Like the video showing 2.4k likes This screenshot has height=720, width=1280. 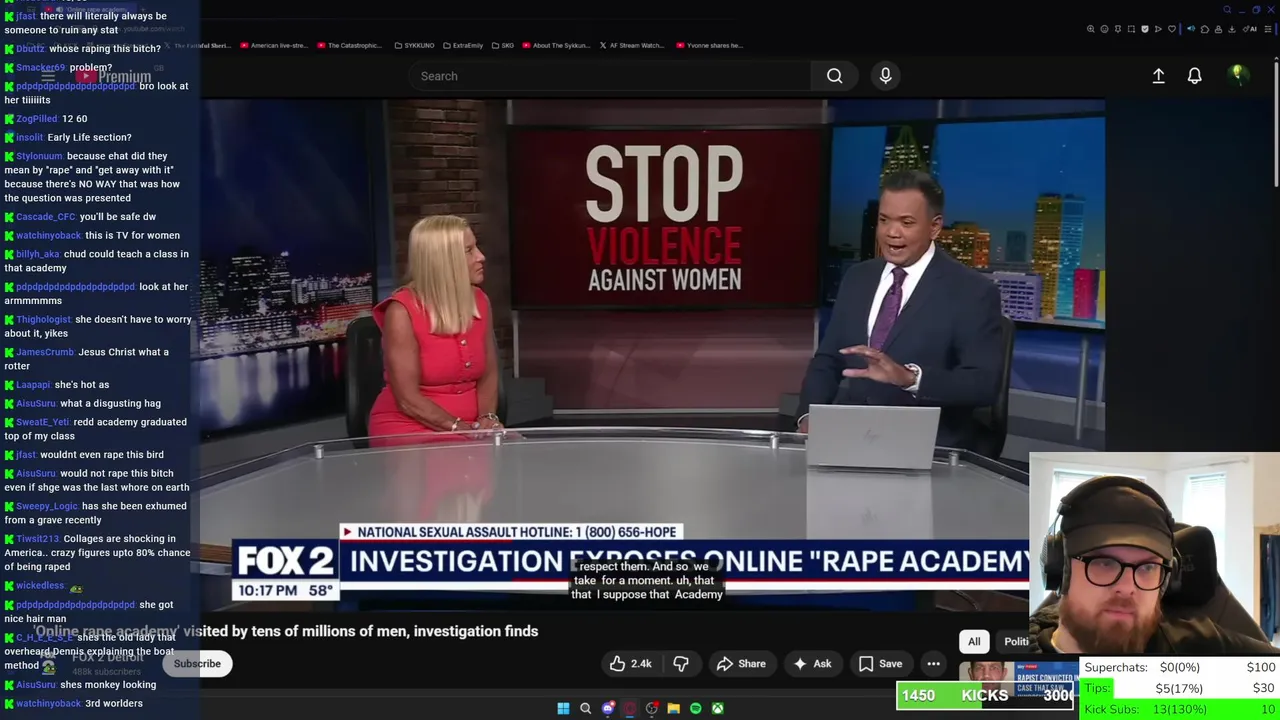(631, 664)
